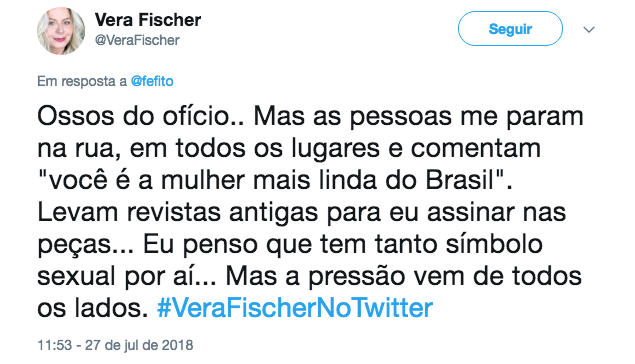
Task: Click the quoted 'mulher mais linda do Brasil' line
Action: pos(275,180)
